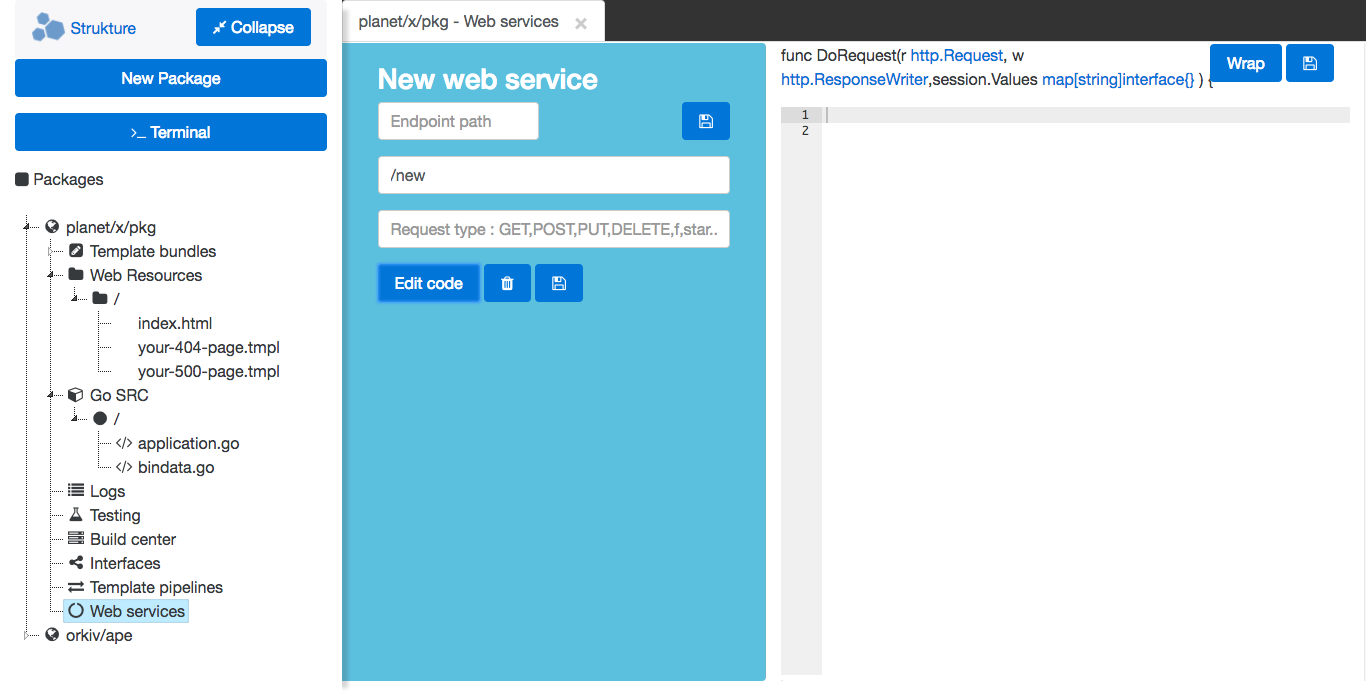This screenshot has width=1366, height=694.
Task: Select the Testing flask icon
Action: click(76, 515)
